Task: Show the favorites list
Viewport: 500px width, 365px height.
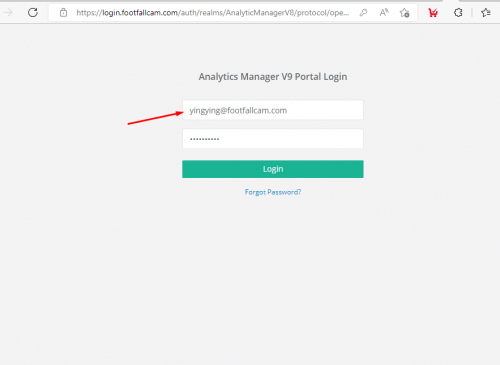Action: pos(486,13)
